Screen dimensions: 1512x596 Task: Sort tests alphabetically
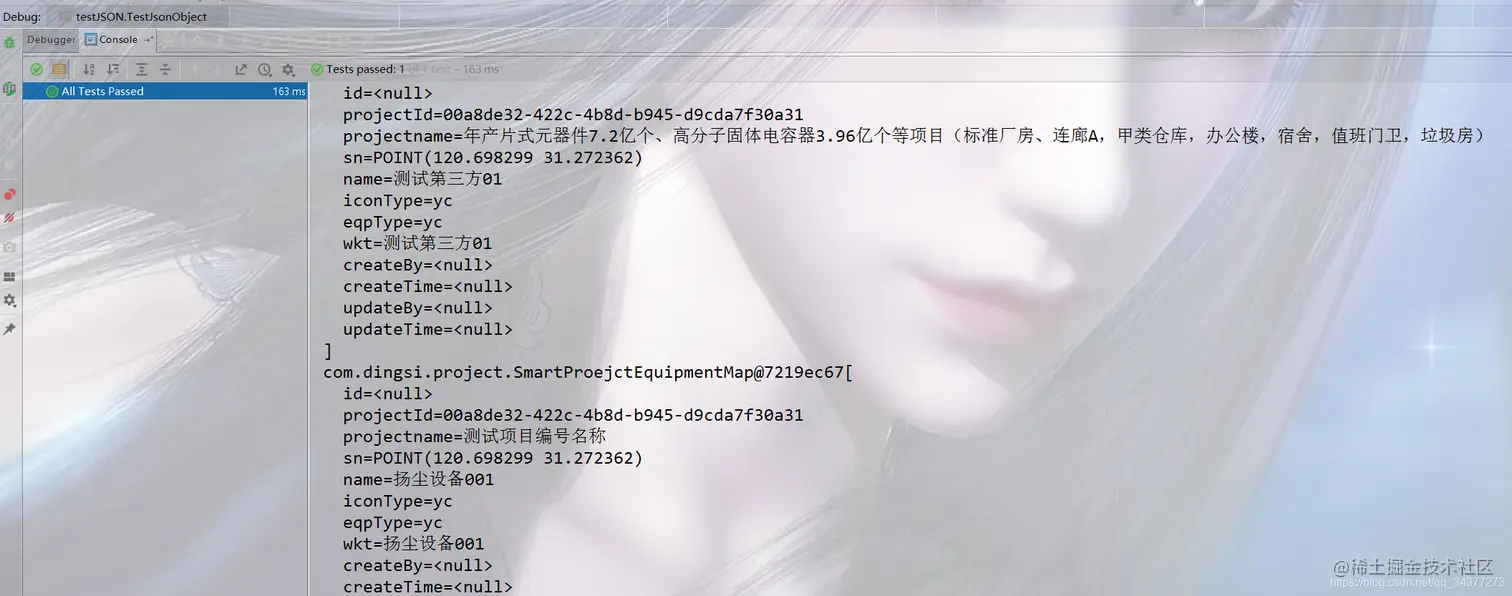click(88, 69)
